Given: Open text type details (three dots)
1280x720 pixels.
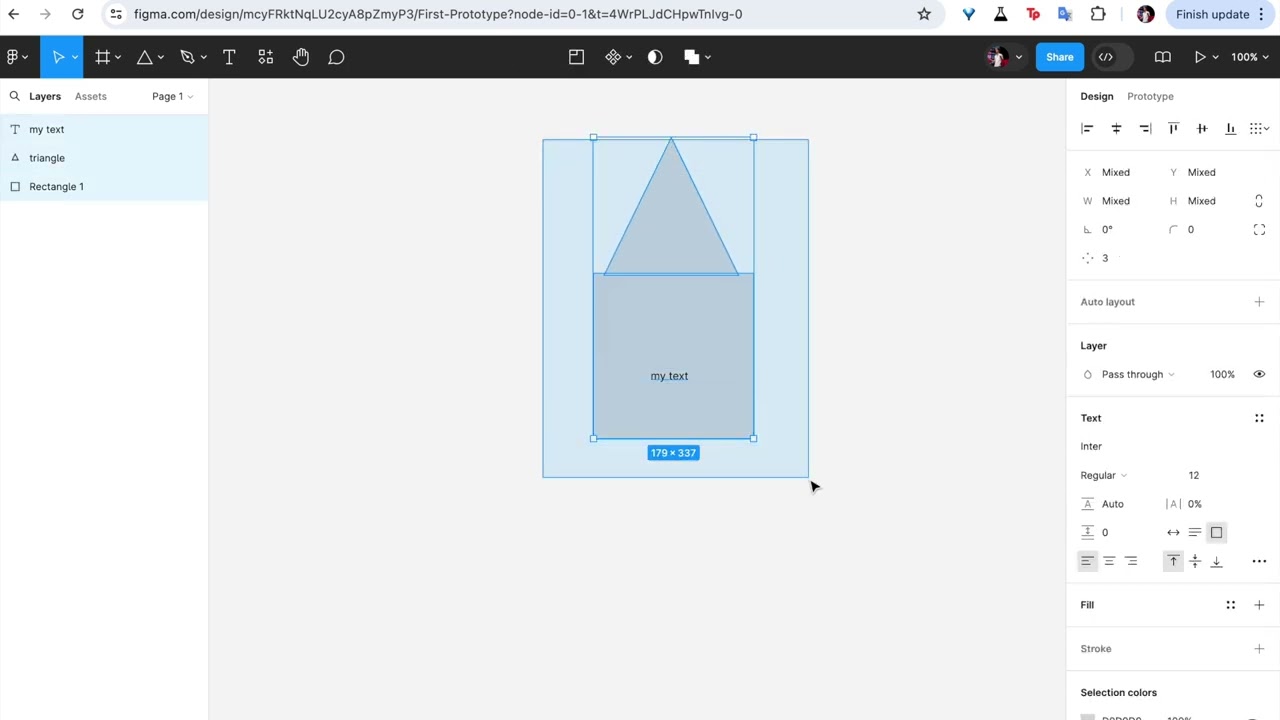Looking at the screenshot, I should [1259, 561].
